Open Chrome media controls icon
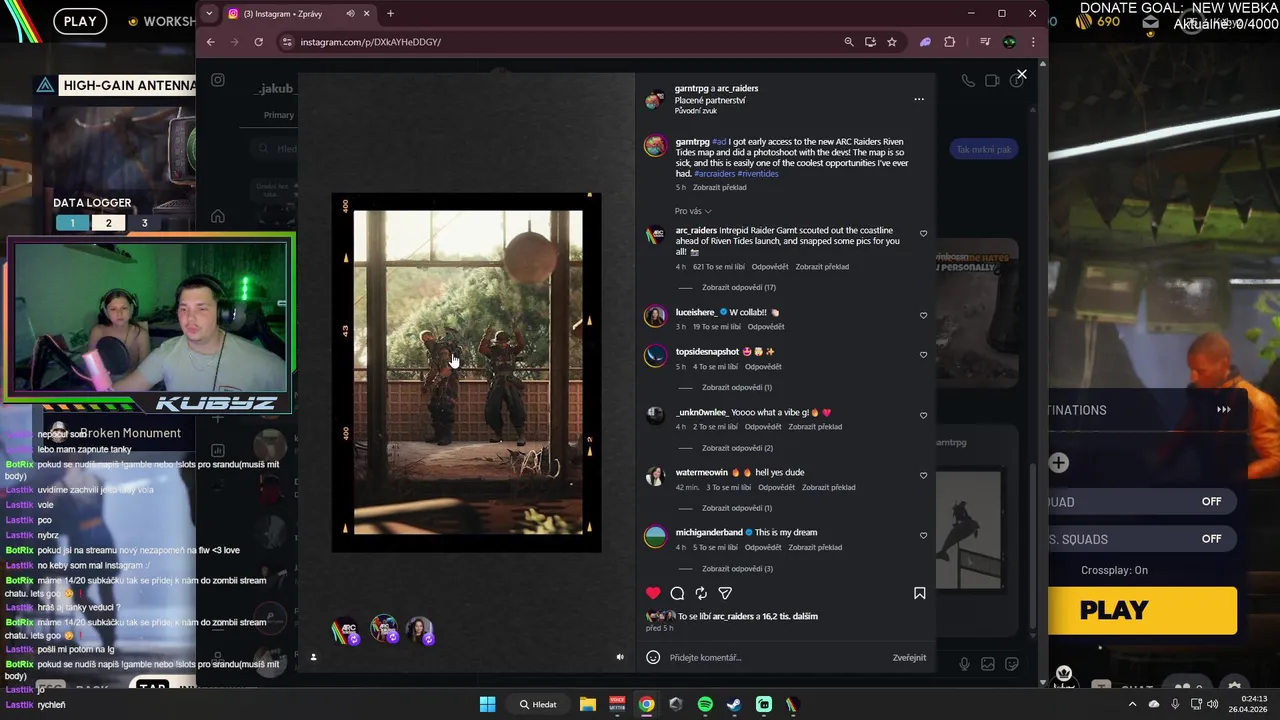The width and height of the screenshot is (1280, 720). tap(985, 42)
